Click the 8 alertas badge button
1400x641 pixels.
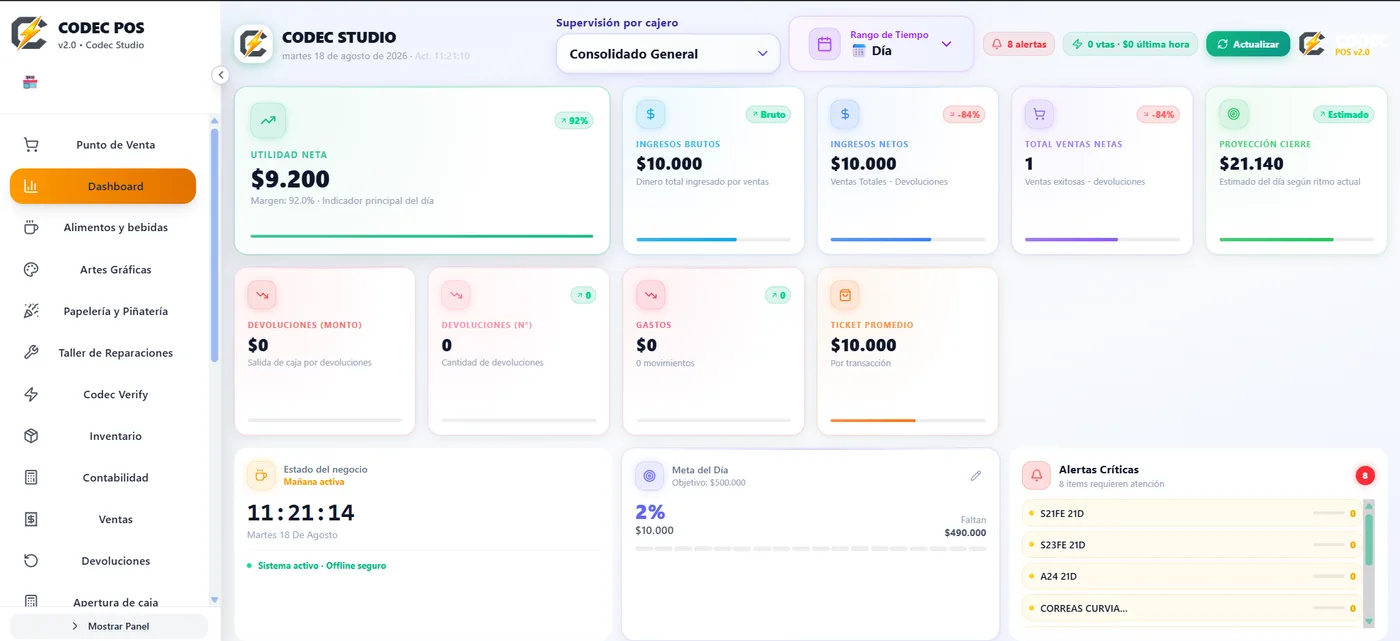[x=1018, y=44]
